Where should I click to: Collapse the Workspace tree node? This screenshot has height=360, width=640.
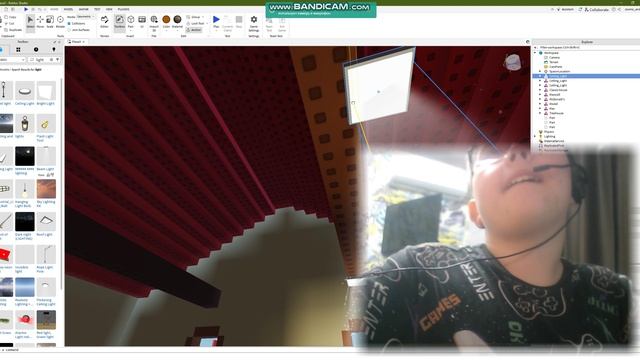(536, 53)
